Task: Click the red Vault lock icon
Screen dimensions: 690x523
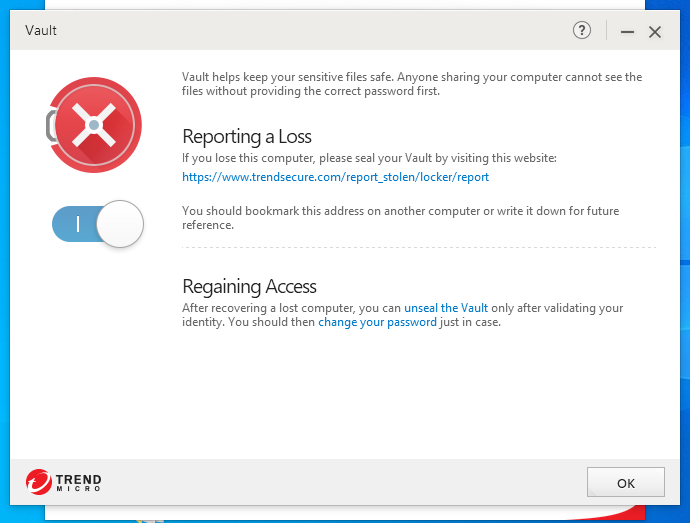Action: 94,125
